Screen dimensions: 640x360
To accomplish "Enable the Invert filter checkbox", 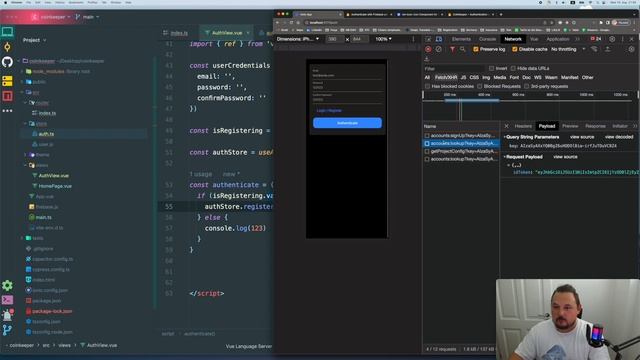I will coord(491,69).
